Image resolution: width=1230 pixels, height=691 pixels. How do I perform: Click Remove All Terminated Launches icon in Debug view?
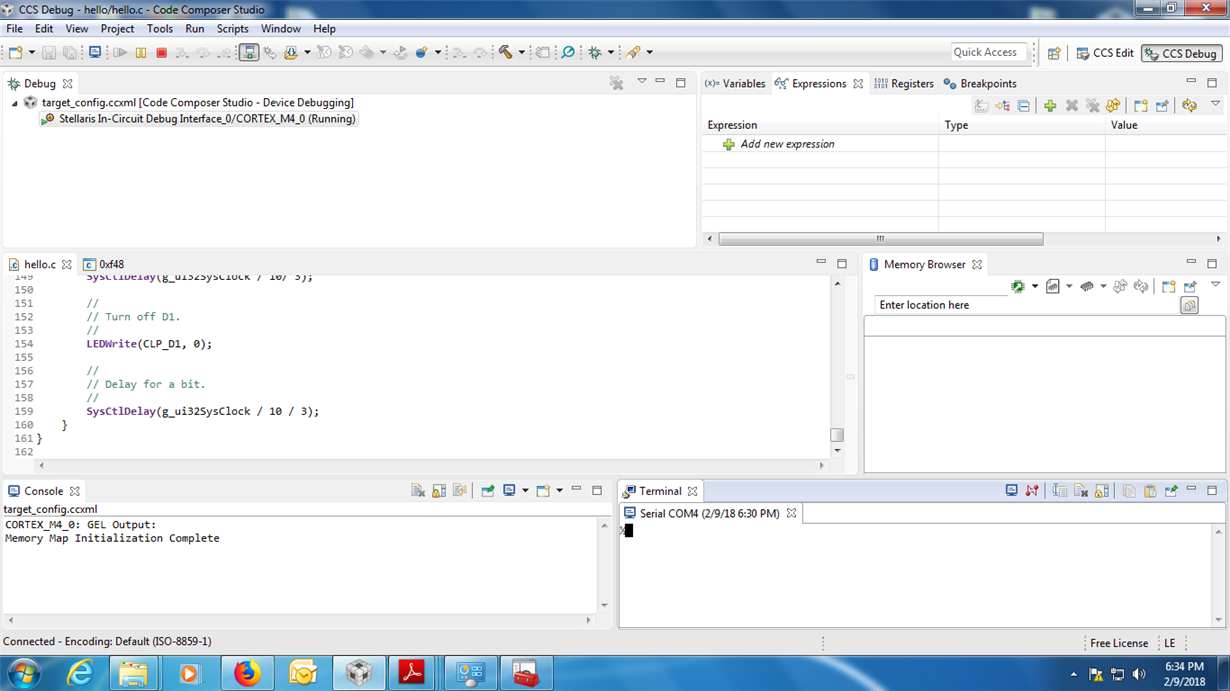pos(617,84)
